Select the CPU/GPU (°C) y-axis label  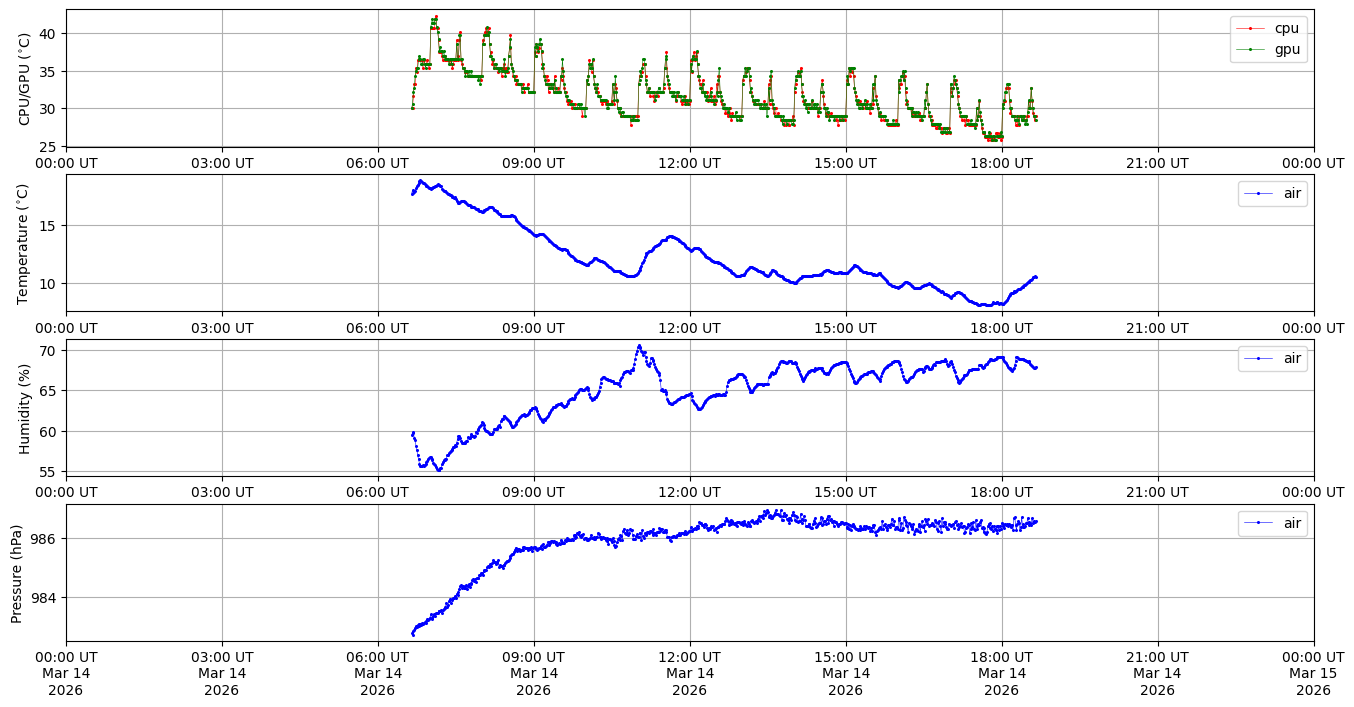(x=25, y=78)
